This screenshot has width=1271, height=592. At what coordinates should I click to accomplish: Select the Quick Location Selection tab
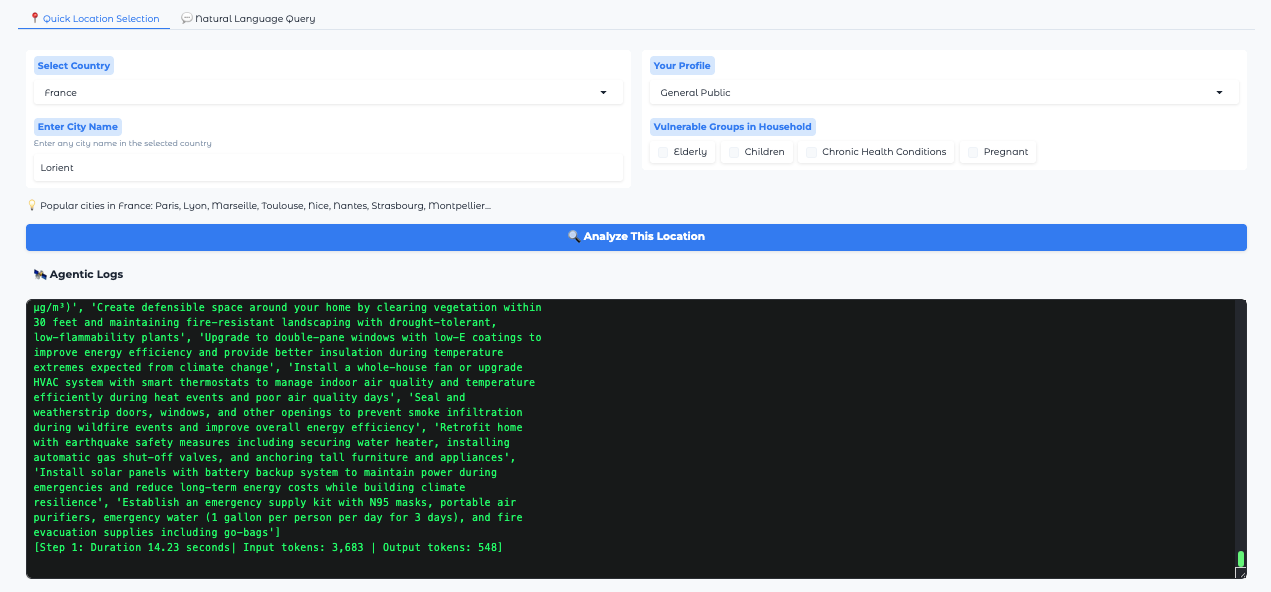(x=93, y=18)
